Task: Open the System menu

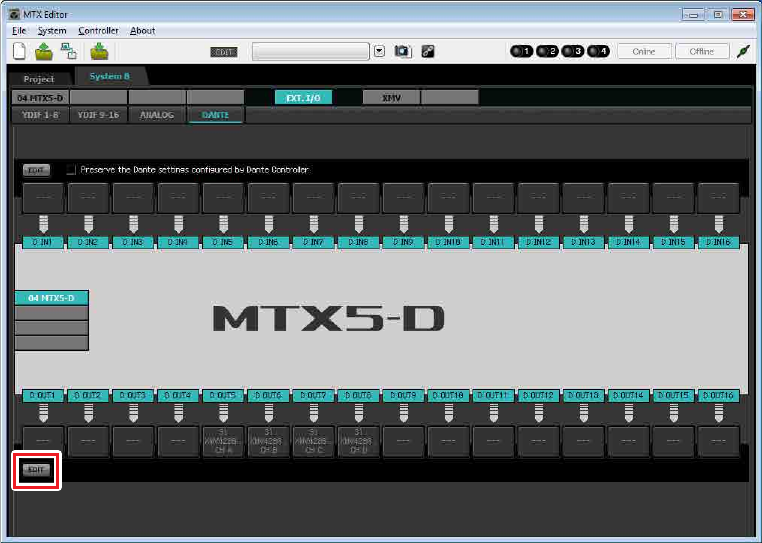Action: click(52, 31)
